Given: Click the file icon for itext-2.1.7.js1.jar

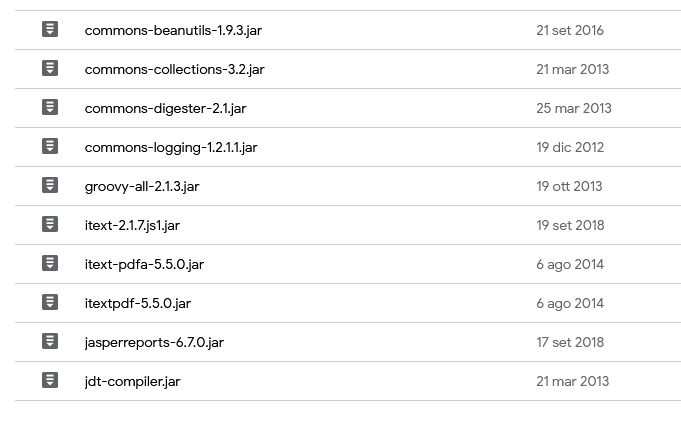Looking at the screenshot, I should [x=50, y=225].
